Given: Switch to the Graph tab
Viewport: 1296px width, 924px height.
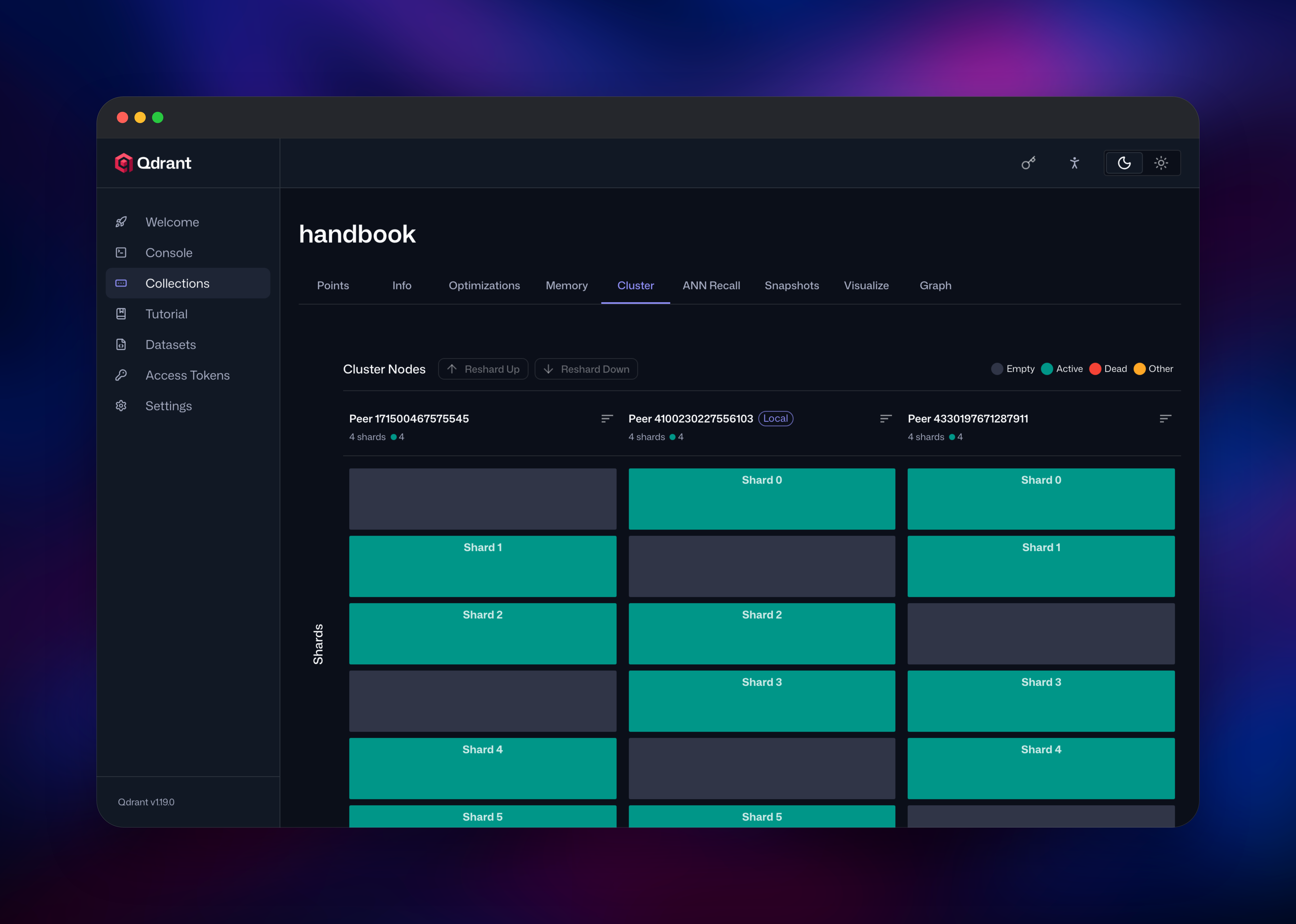Looking at the screenshot, I should click(x=936, y=286).
